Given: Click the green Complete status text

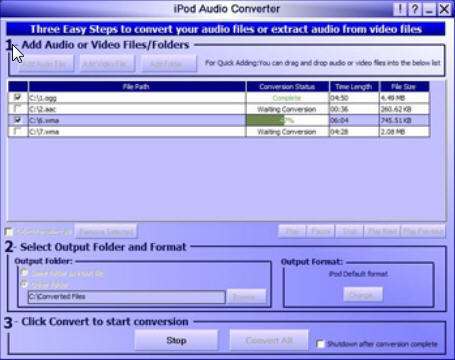Looking at the screenshot, I should tap(287, 98).
